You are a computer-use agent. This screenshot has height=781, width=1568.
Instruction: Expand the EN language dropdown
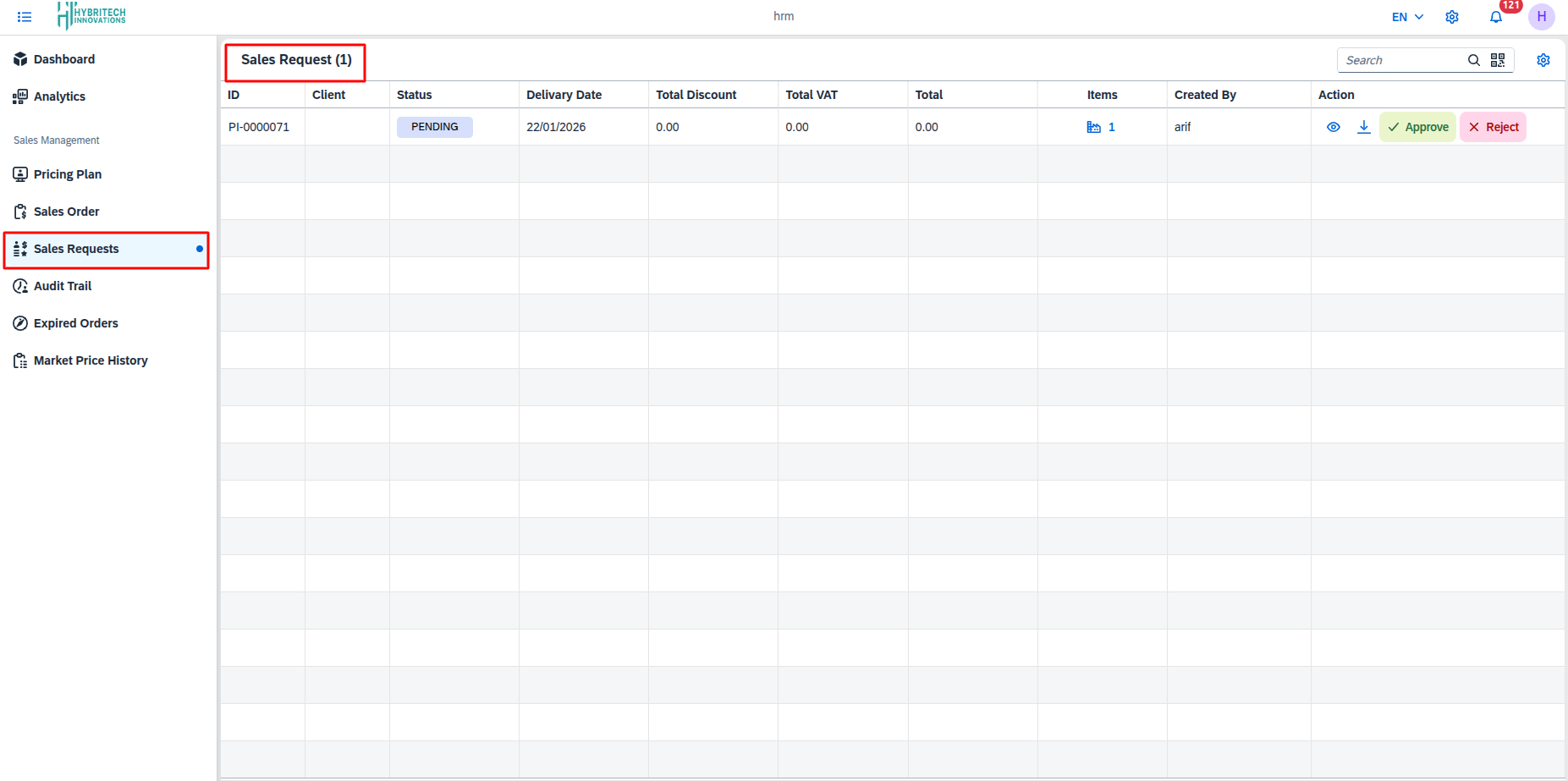[x=1407, y=17]
